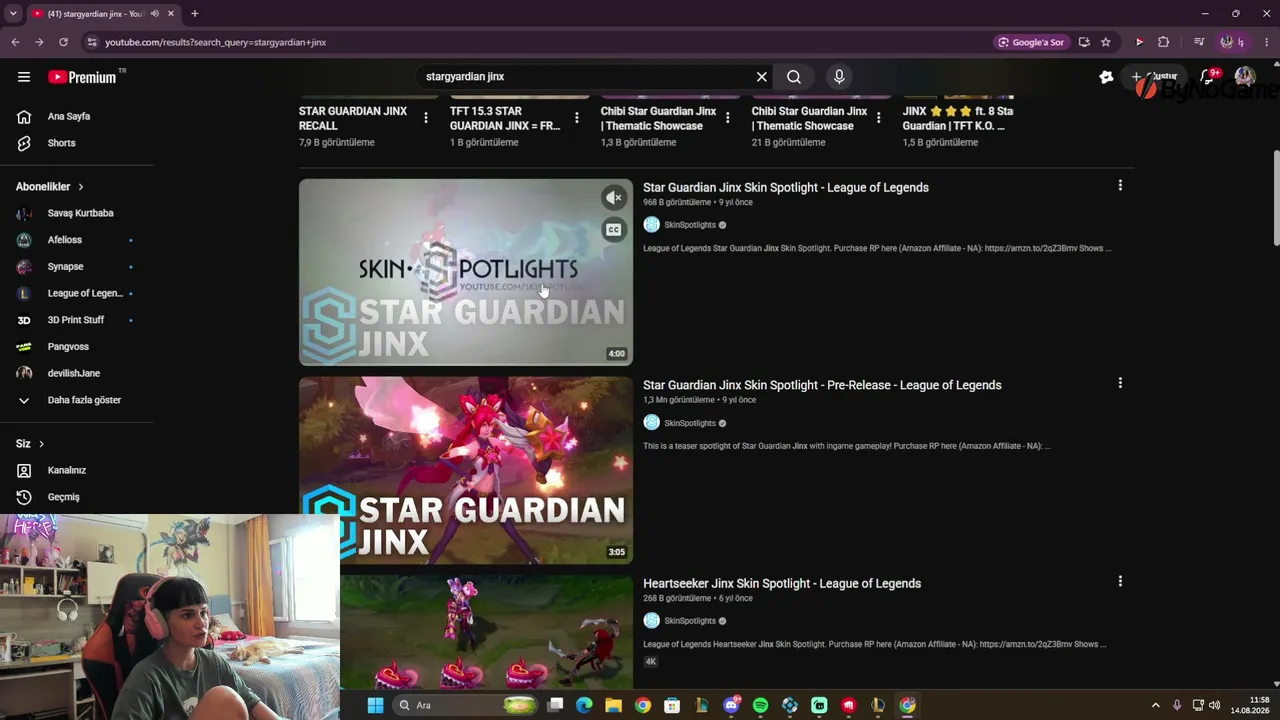This screenshot has height=720, width=1280.
Task: Open more options for Star Guardian Jinx Skin Spotlight
Action: point(1120,185)
